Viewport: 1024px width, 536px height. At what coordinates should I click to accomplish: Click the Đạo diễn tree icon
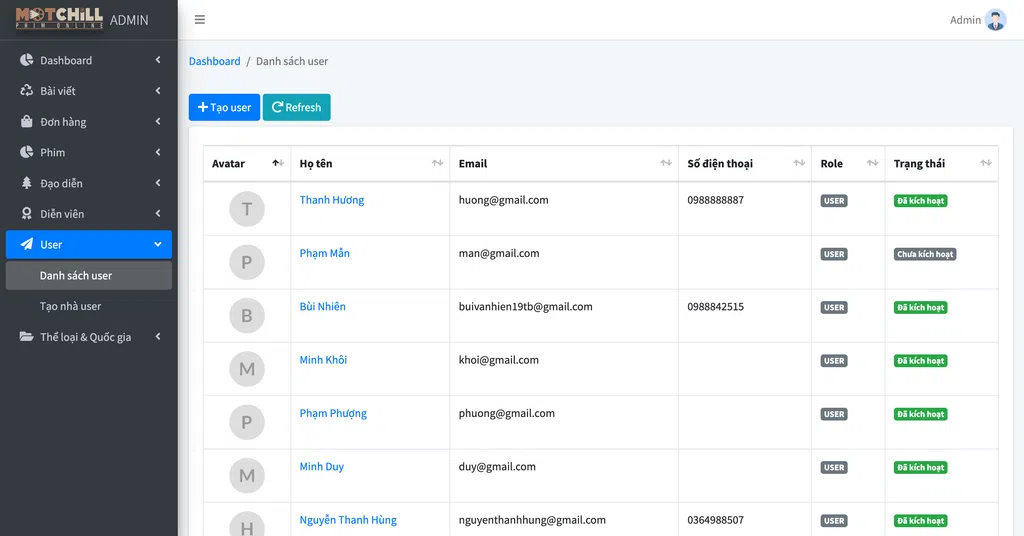pyautogui.click(x=26, y=183)
